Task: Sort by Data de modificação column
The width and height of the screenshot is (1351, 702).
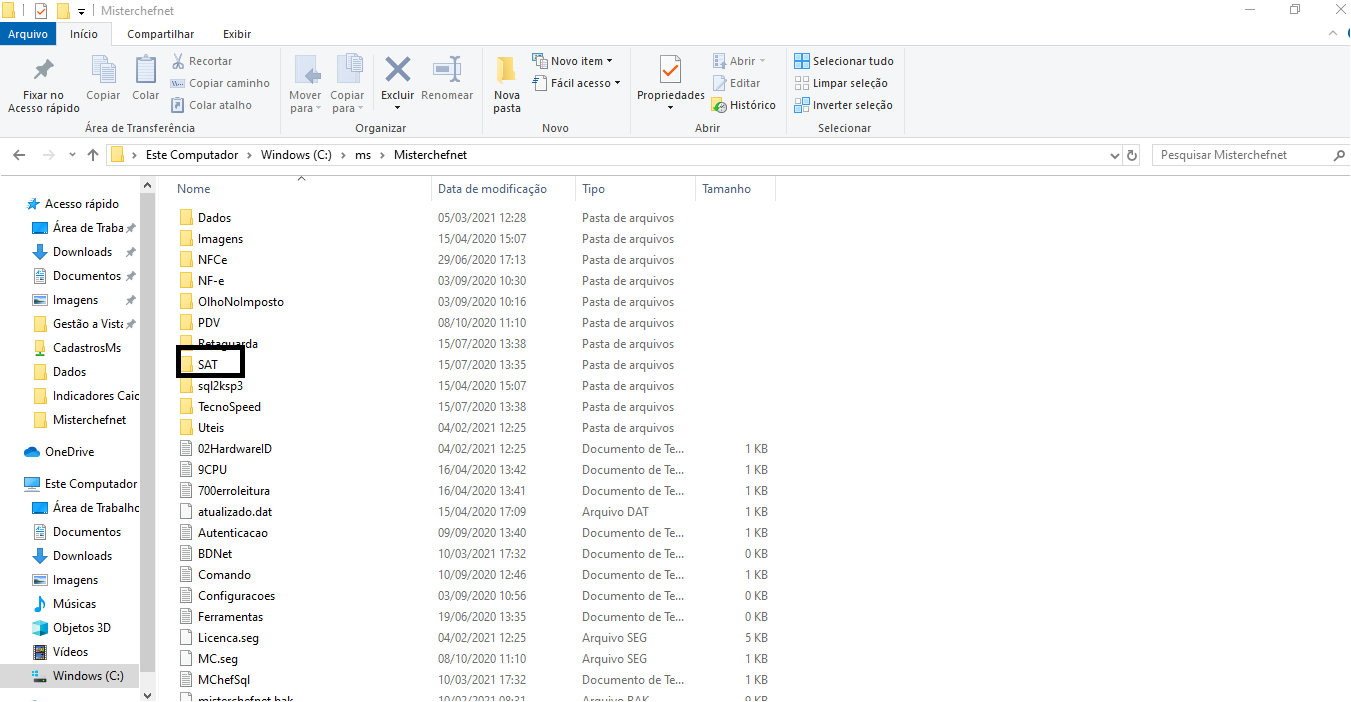Action: [x=492, y=189]
